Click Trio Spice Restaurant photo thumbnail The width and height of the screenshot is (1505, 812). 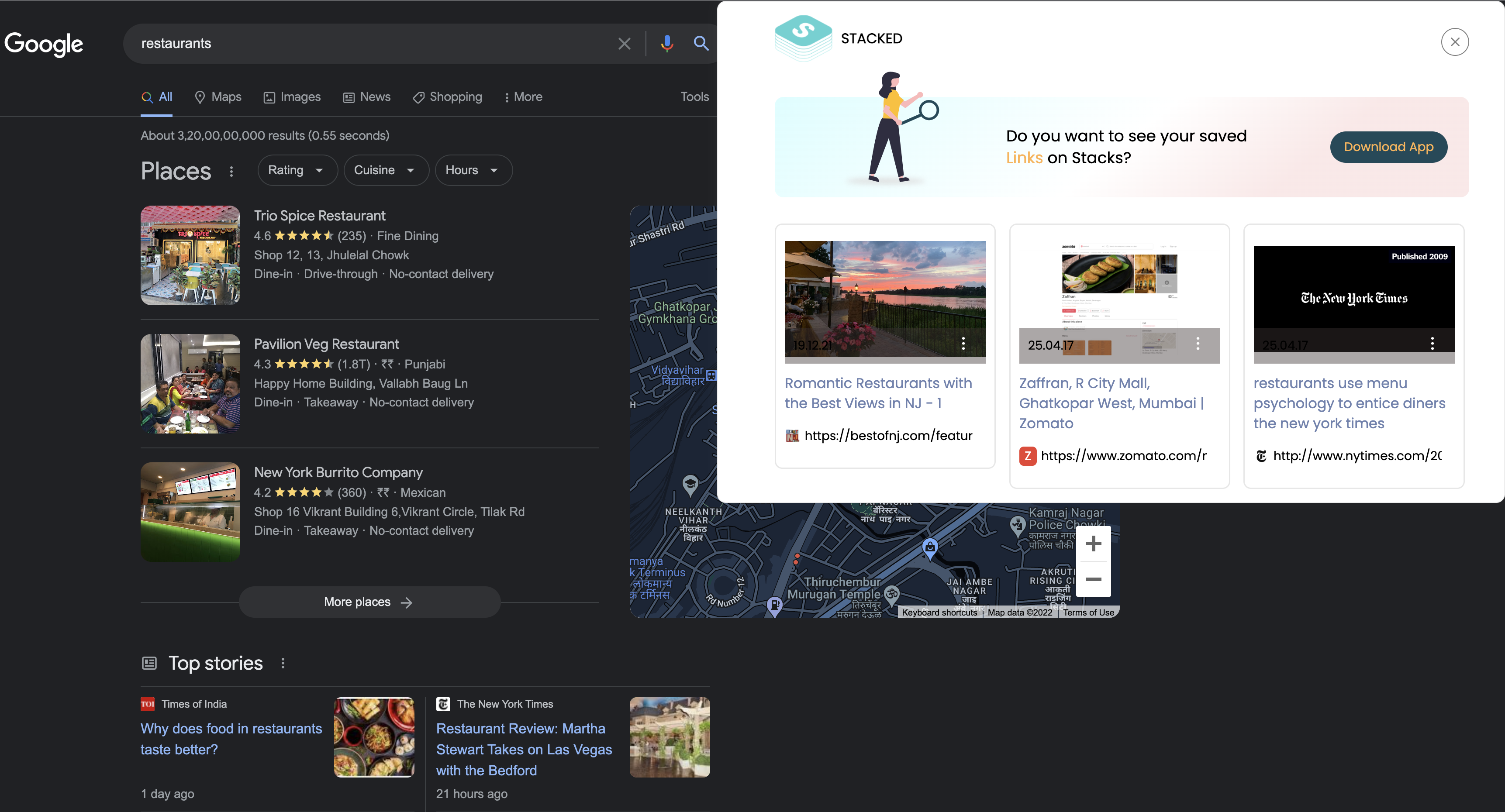point(190,255)
